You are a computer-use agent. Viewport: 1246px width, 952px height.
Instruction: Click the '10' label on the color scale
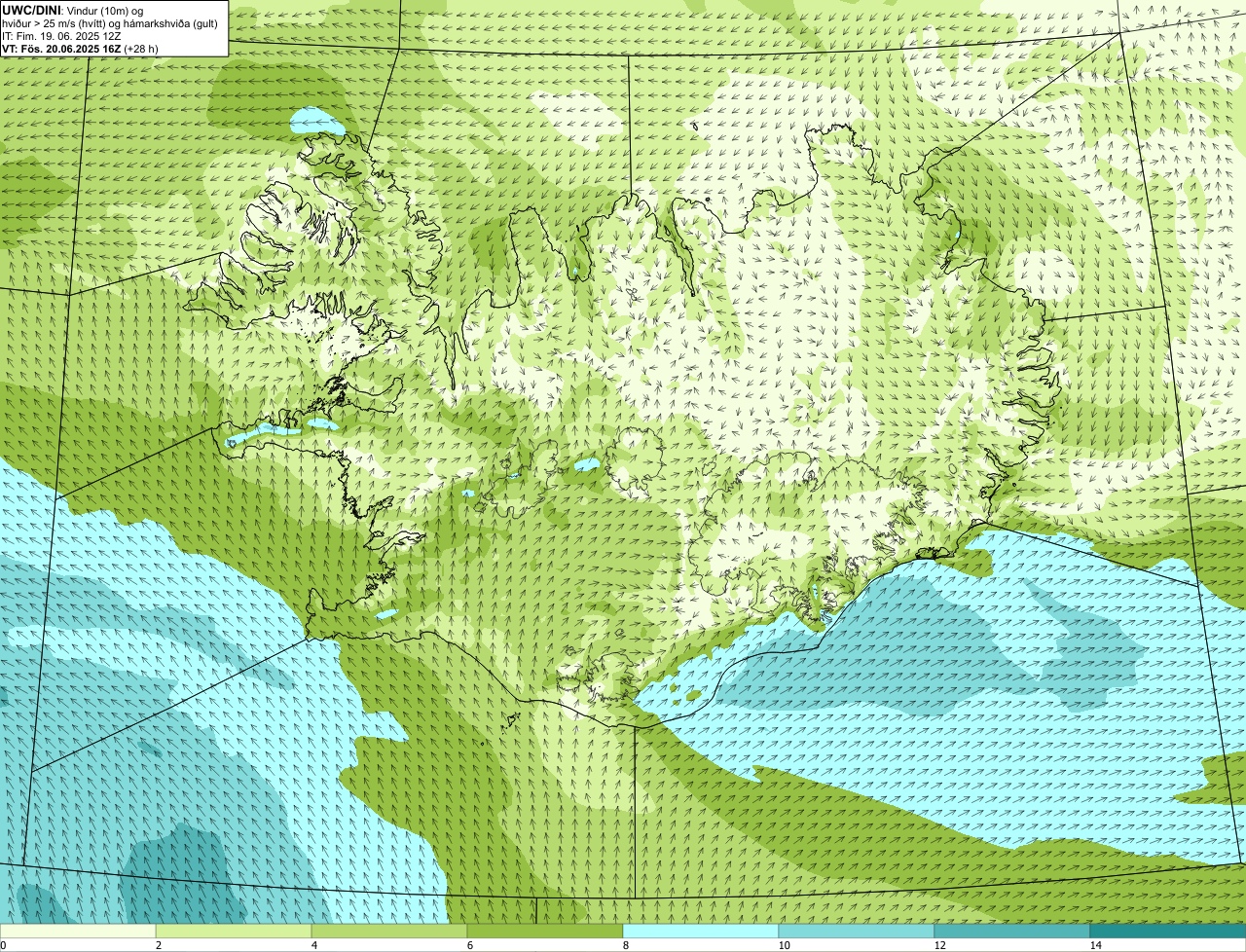(x=784, y=945)
